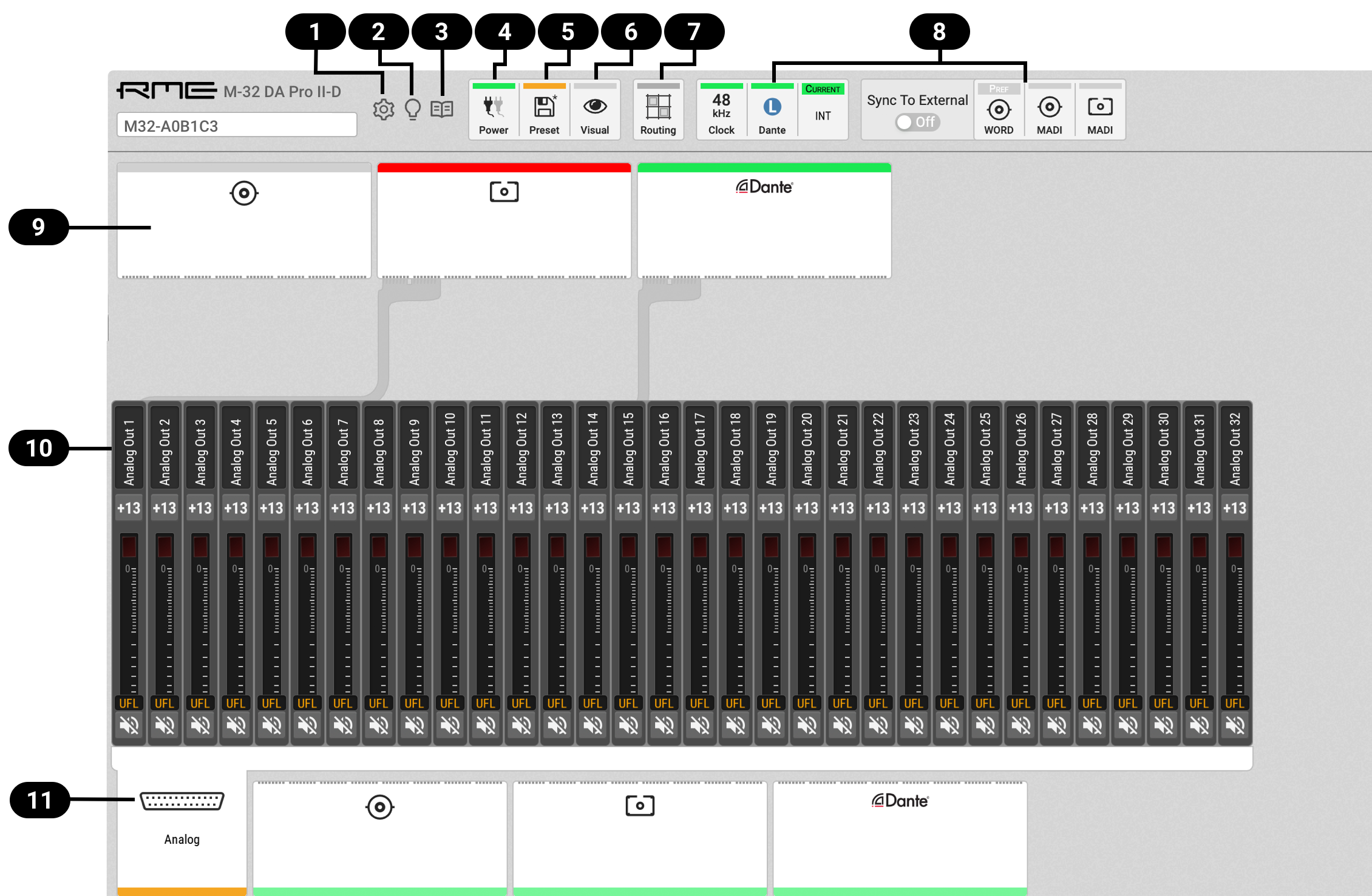The height and width of the screenshot is (896, 1372).
Task: Click the level meter of Analog Out 30
Action: click(x=1164, y=613)
